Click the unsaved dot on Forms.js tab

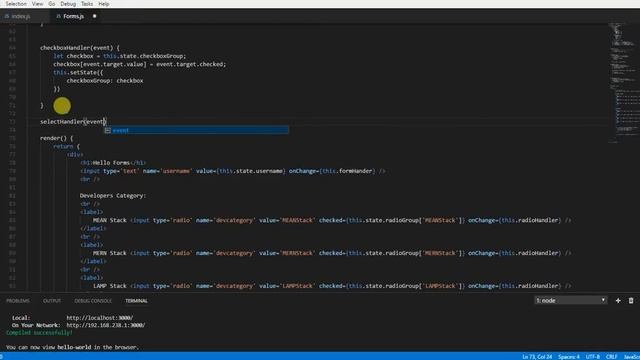pyautogui.click(x=94, y=16)
